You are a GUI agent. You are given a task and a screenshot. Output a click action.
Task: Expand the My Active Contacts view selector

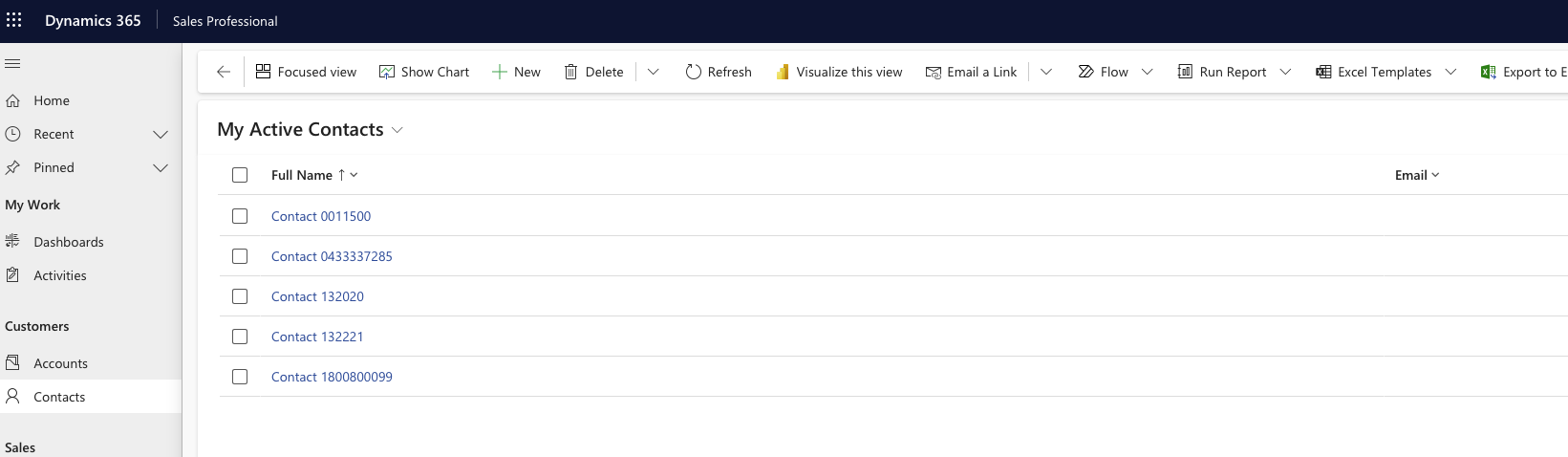pyautogui.click(x=397, y=130)
